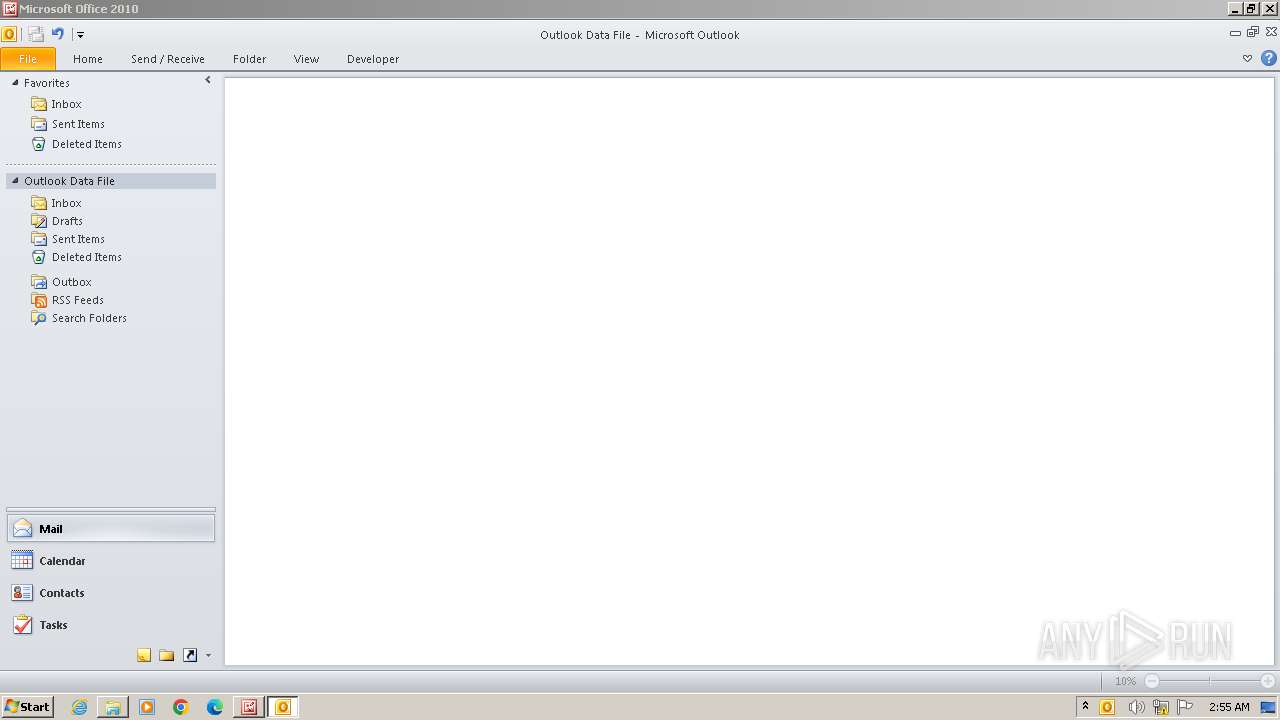Launch Google Chrome from taskbar
Image resolution: width=1280 pixels, height=720 pixels.
tap(181, 707)
